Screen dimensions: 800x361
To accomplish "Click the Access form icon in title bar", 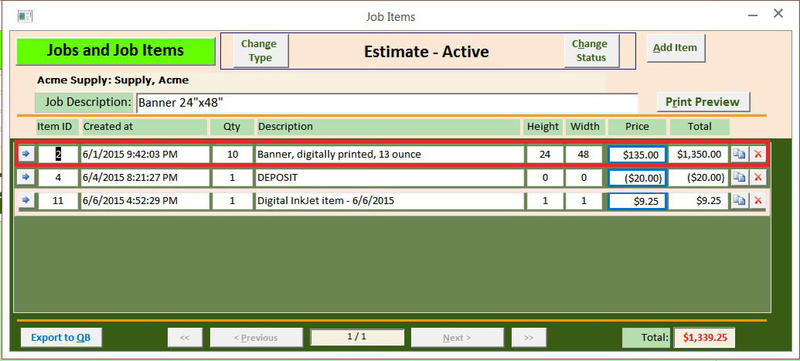I will (x=25, y=16).
